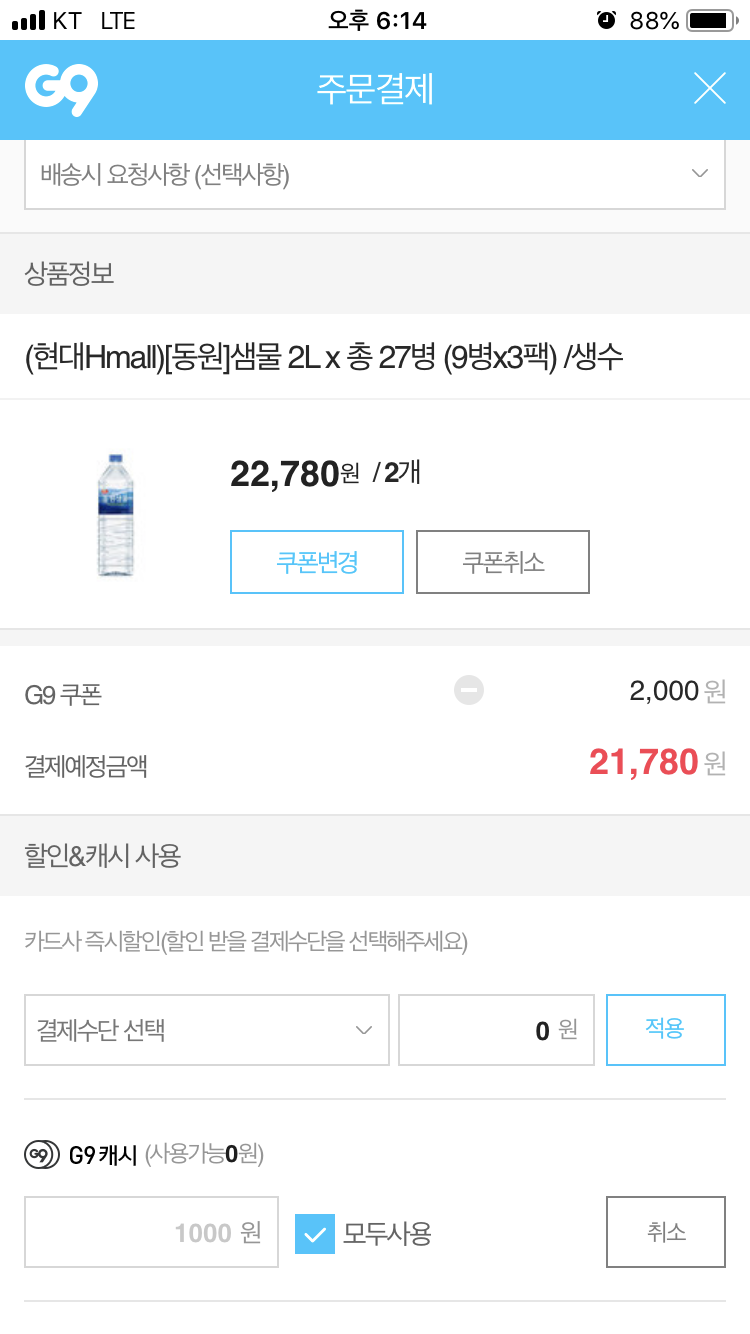750x1334 pixels.
Task: Tap 적용 to apply card discount
Action: (x=665, y=1030)
